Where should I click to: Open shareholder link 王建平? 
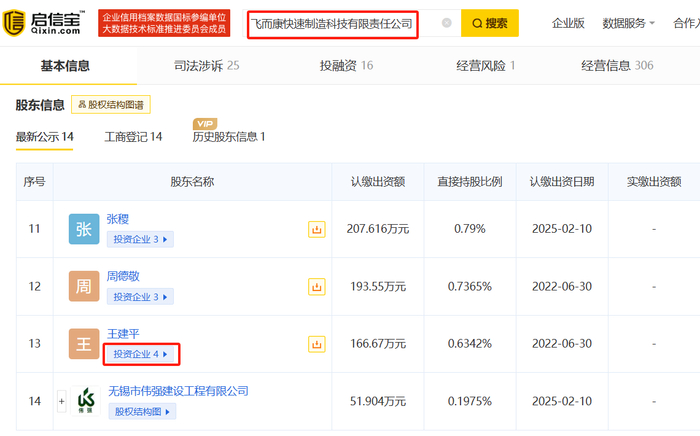pyautogui.click(x=123, y=334)
